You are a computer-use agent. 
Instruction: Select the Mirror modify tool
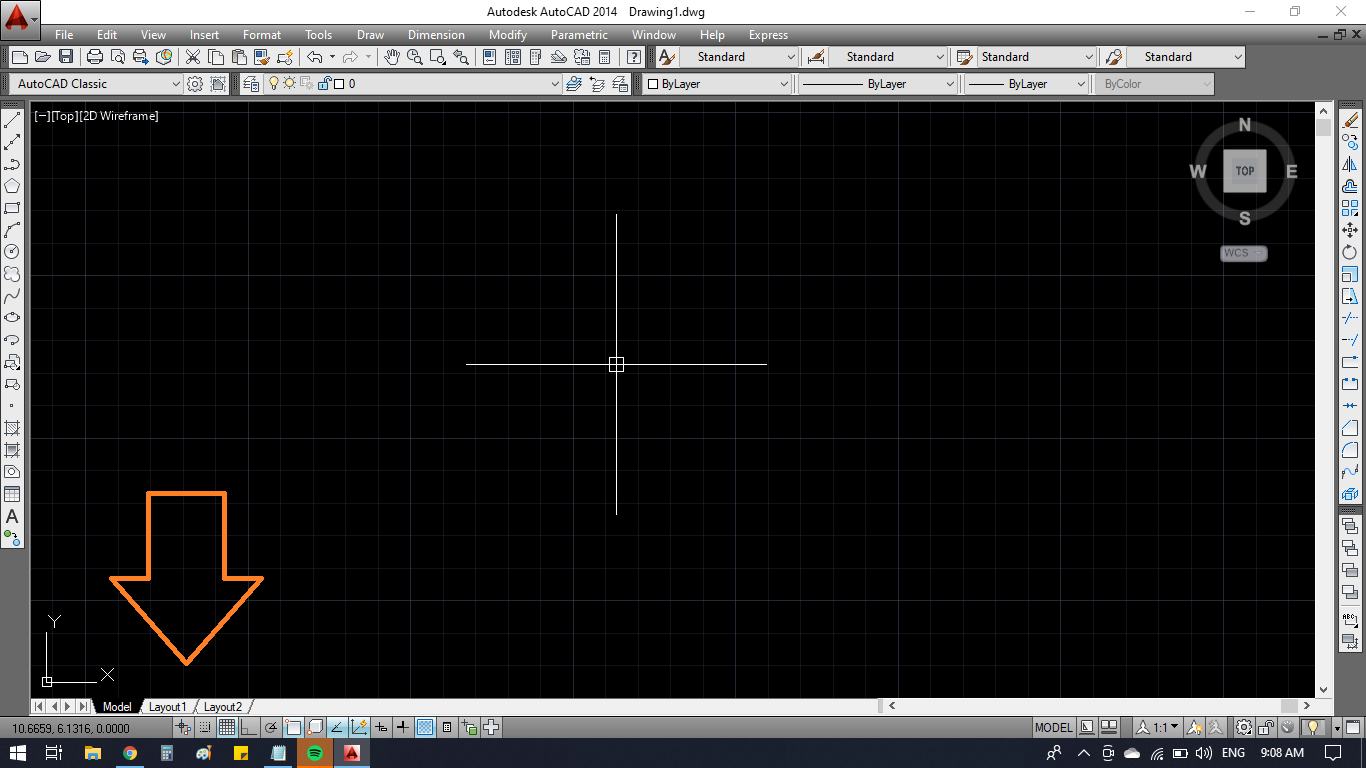1350,164
